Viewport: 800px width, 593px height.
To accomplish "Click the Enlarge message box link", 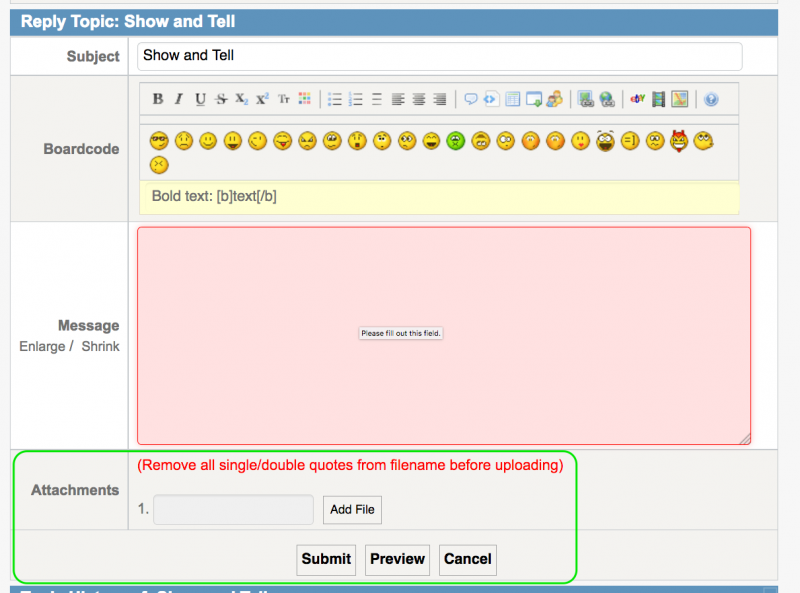I will (42, 346).
